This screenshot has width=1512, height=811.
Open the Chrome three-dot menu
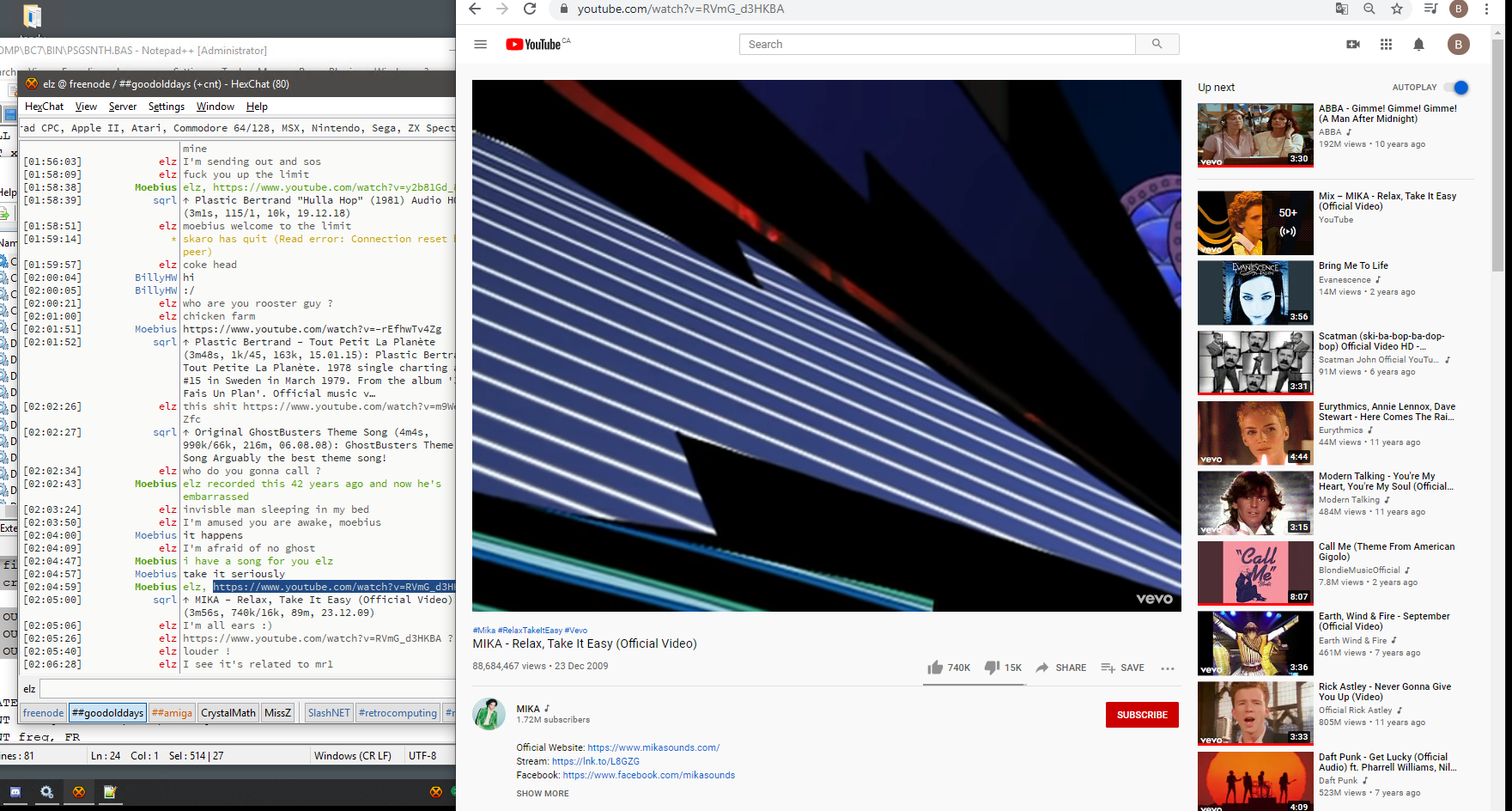(x=1486, y=9)
